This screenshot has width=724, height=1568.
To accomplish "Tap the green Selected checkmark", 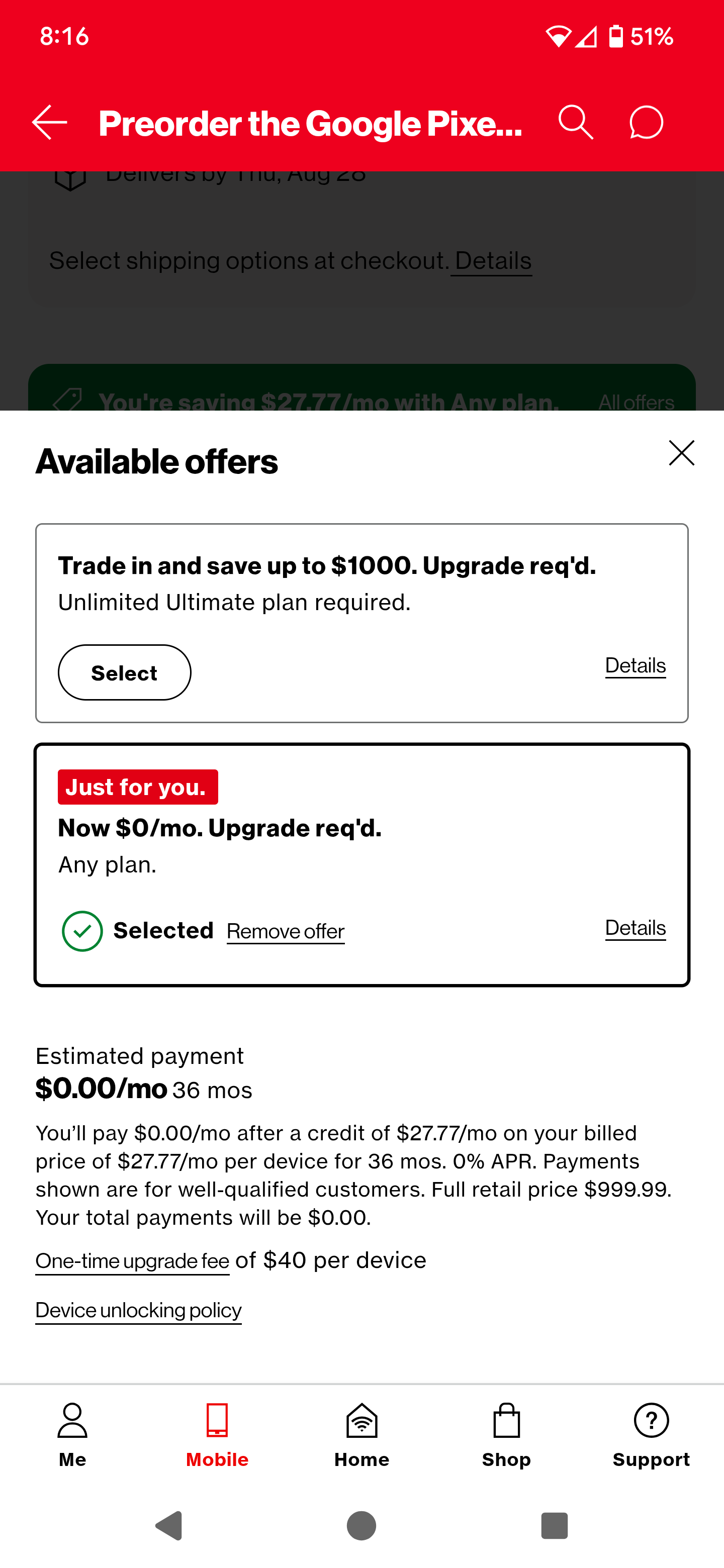I will coord(82,931).
